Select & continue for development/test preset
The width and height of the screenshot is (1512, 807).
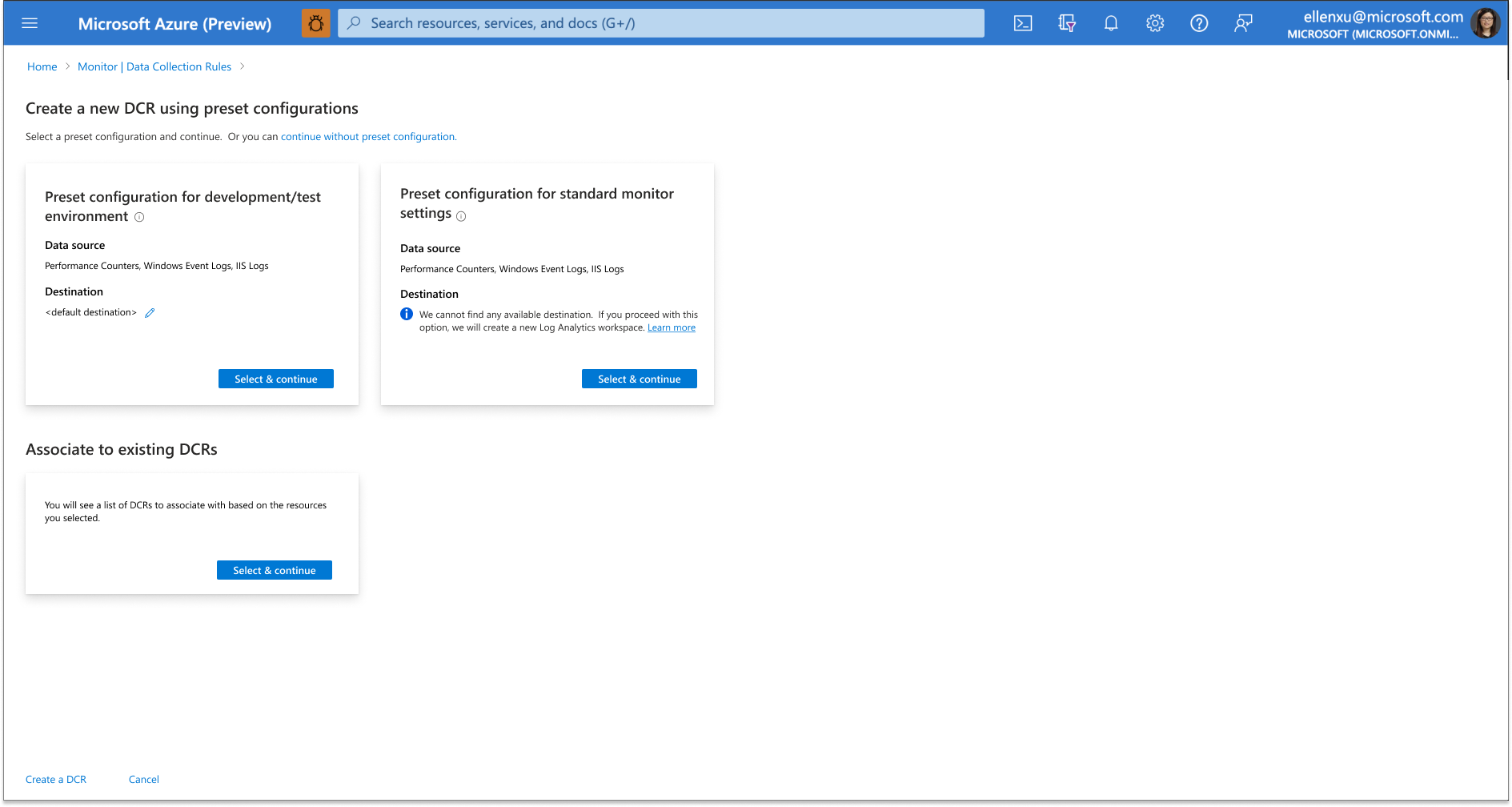(276, 379)
